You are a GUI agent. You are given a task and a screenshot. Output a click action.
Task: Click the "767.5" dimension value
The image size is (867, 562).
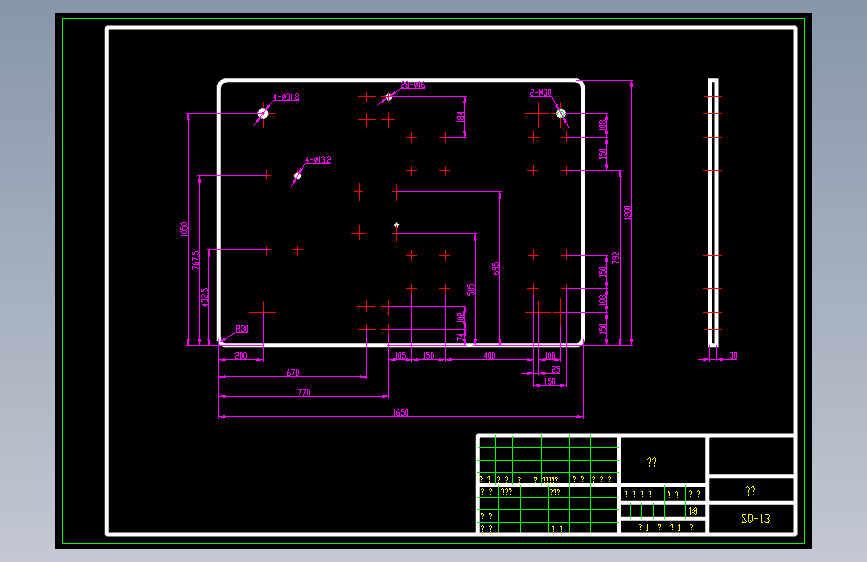coord(196,260)
